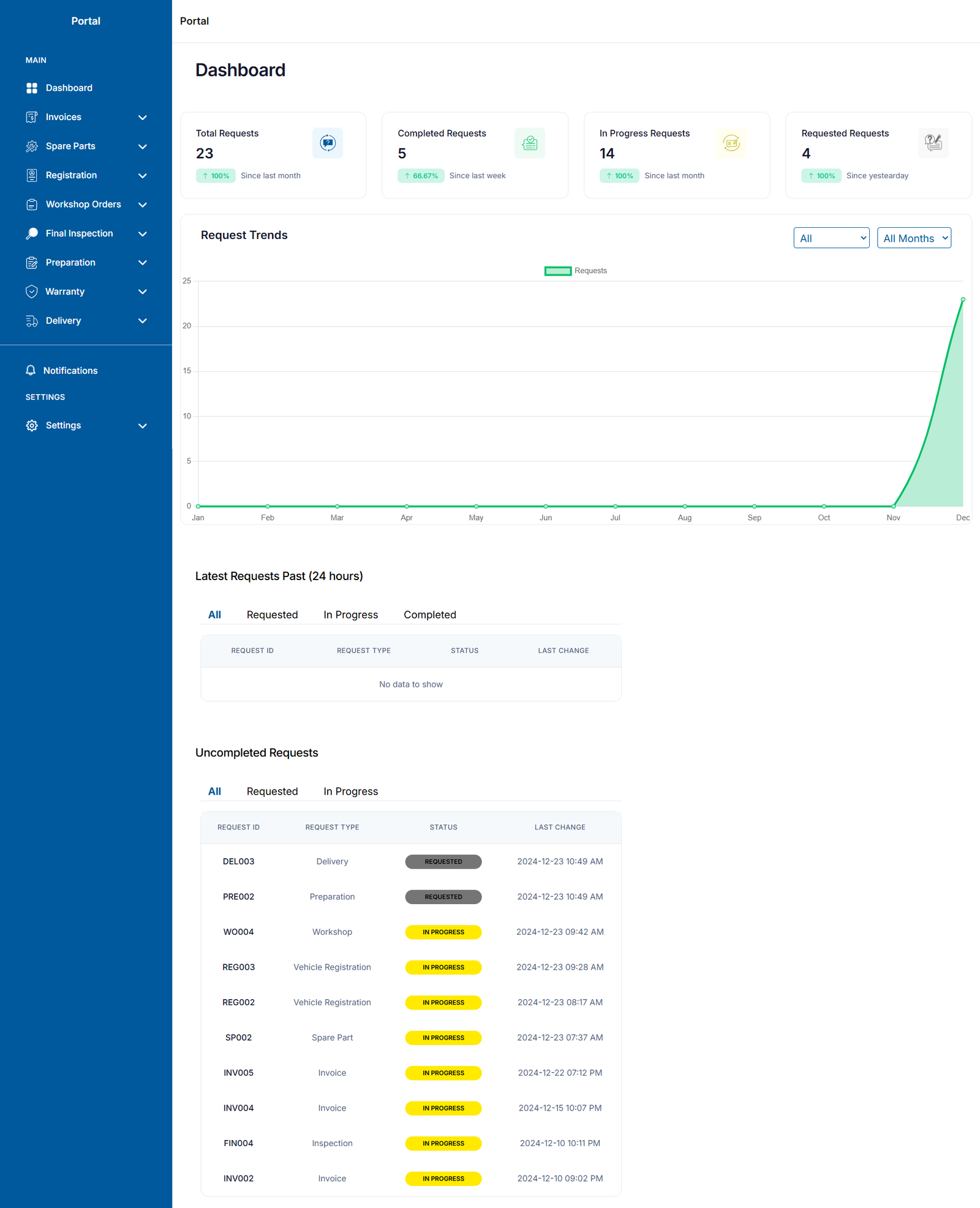Open request INV004
The image size is (980, 1208).
pos(238,1108)
